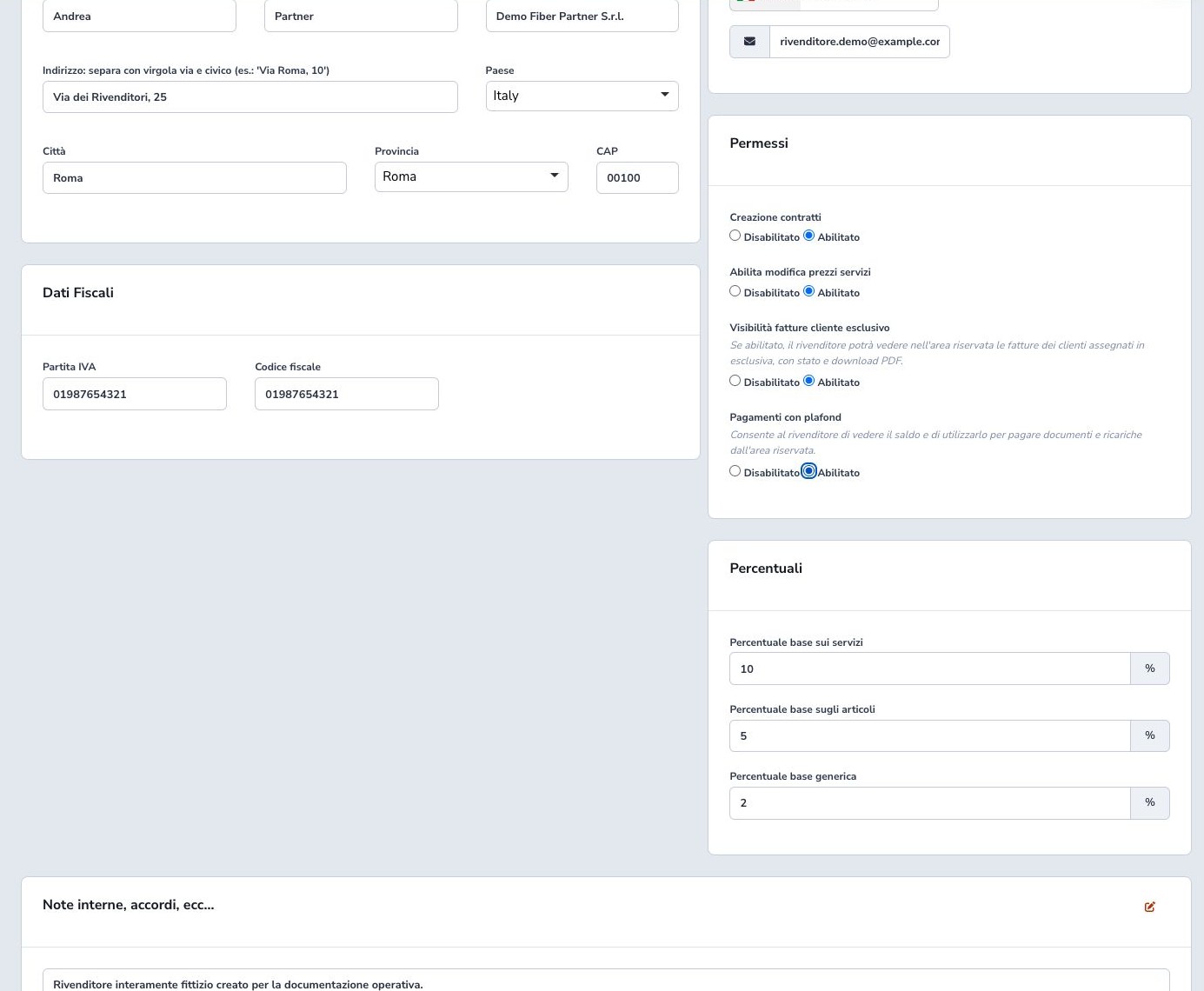Click the 'Pagamenti con plafond' label
The width and height of the screenshot is (1204, 991).
pos(785,417)
